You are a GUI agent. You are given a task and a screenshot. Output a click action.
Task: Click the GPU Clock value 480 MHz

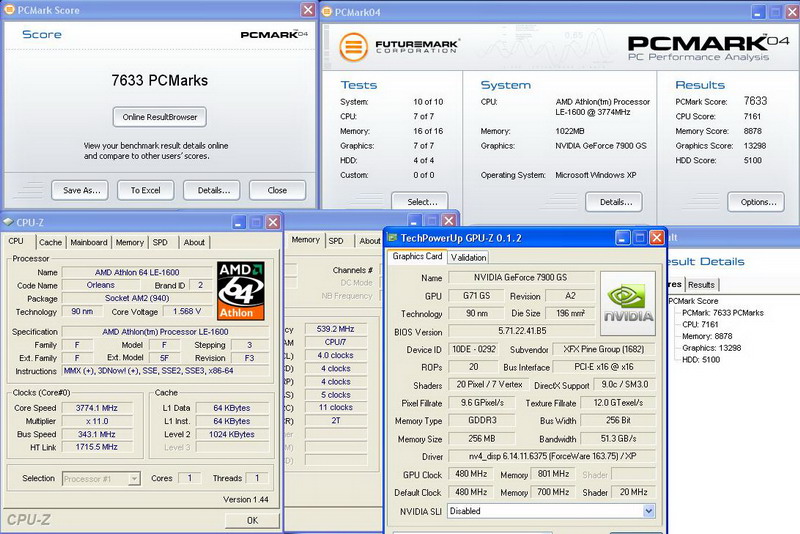(x=470, y=474)
